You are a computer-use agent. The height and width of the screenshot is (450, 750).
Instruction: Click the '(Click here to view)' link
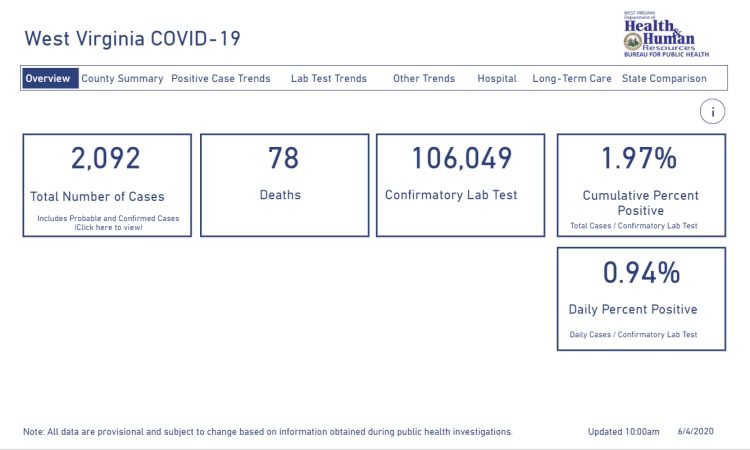tap(110, 227)
